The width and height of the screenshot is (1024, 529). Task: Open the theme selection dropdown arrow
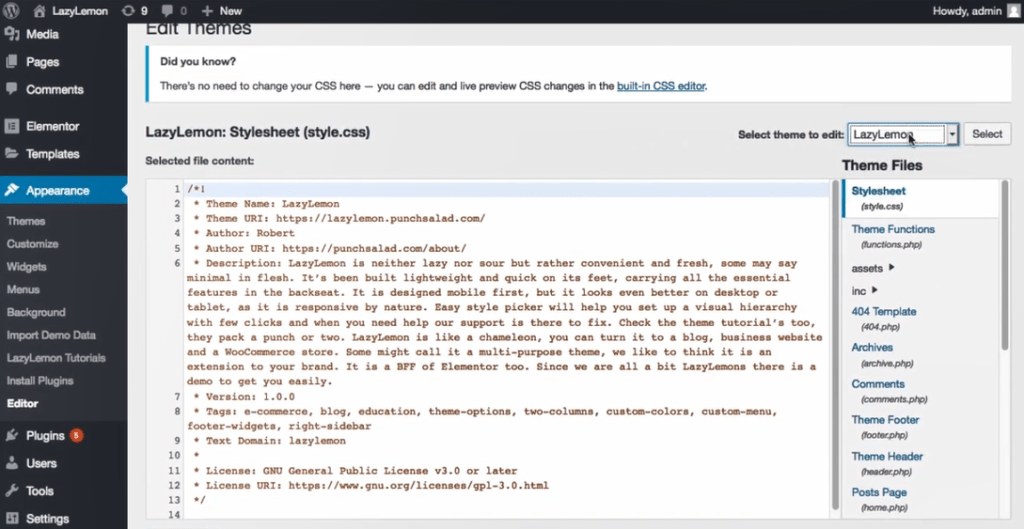pyautogui.click(x=952, y=135)
